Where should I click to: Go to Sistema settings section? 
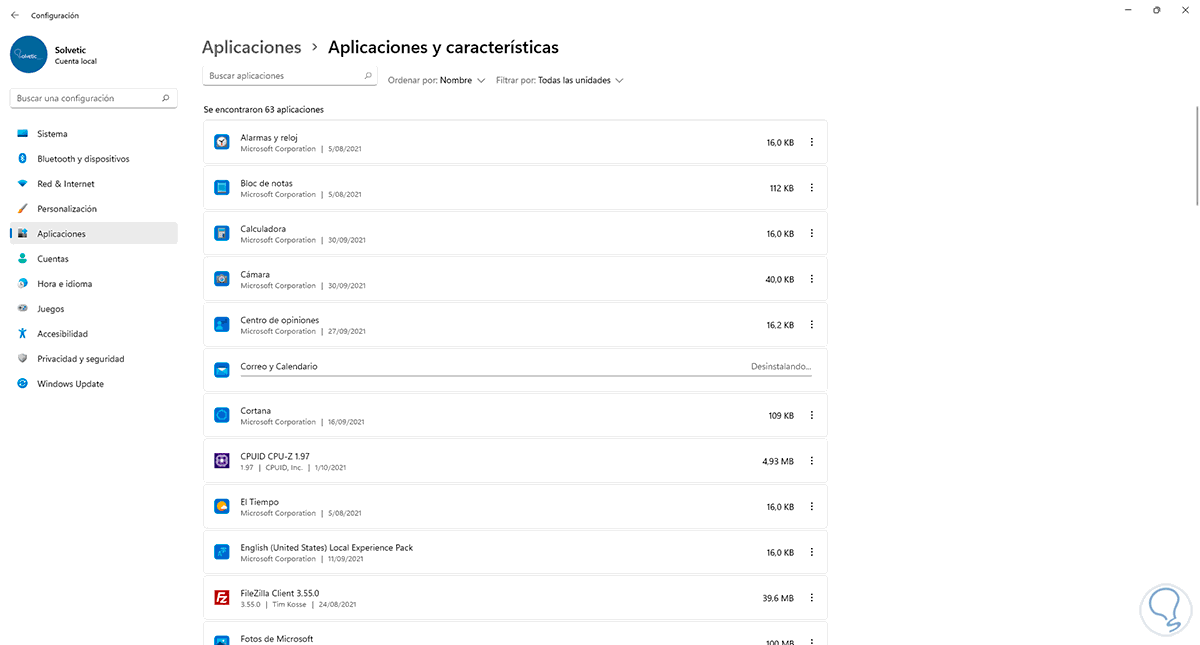(x=52, y=134)
